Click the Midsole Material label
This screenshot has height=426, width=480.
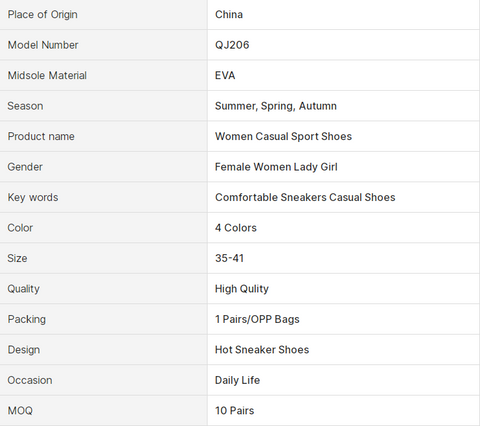[x=47, y=75]
